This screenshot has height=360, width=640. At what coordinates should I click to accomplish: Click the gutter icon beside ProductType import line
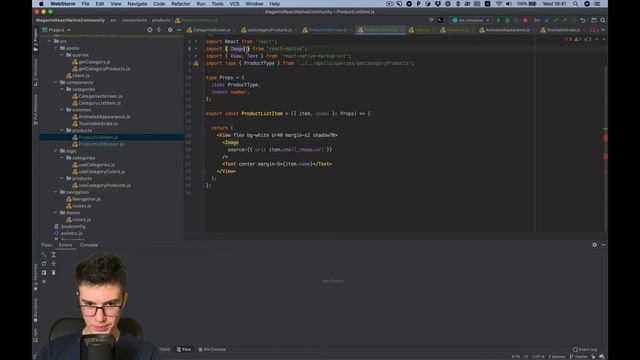point(196,63)
